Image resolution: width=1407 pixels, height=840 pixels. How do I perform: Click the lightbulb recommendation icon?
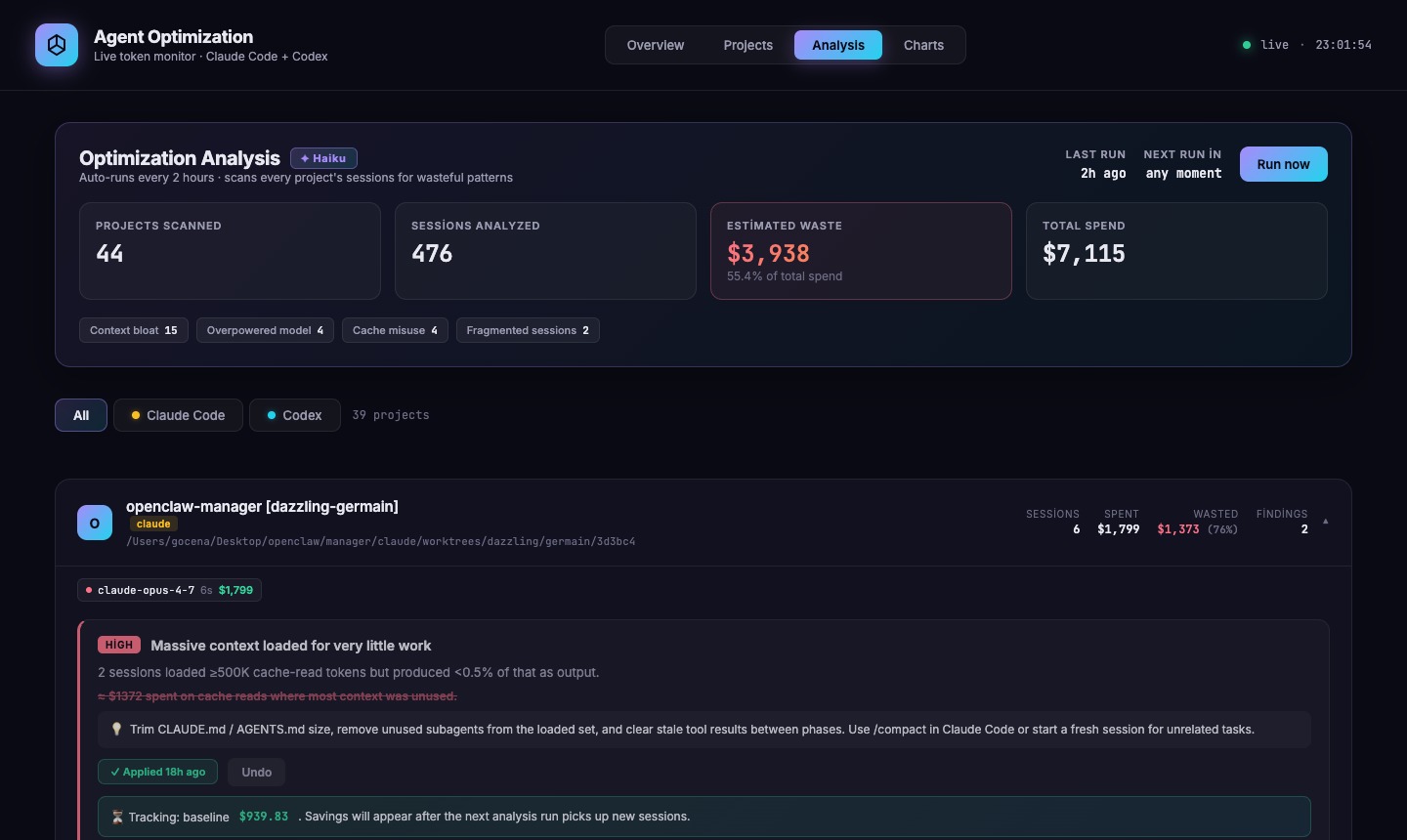(x=116, y=730)
